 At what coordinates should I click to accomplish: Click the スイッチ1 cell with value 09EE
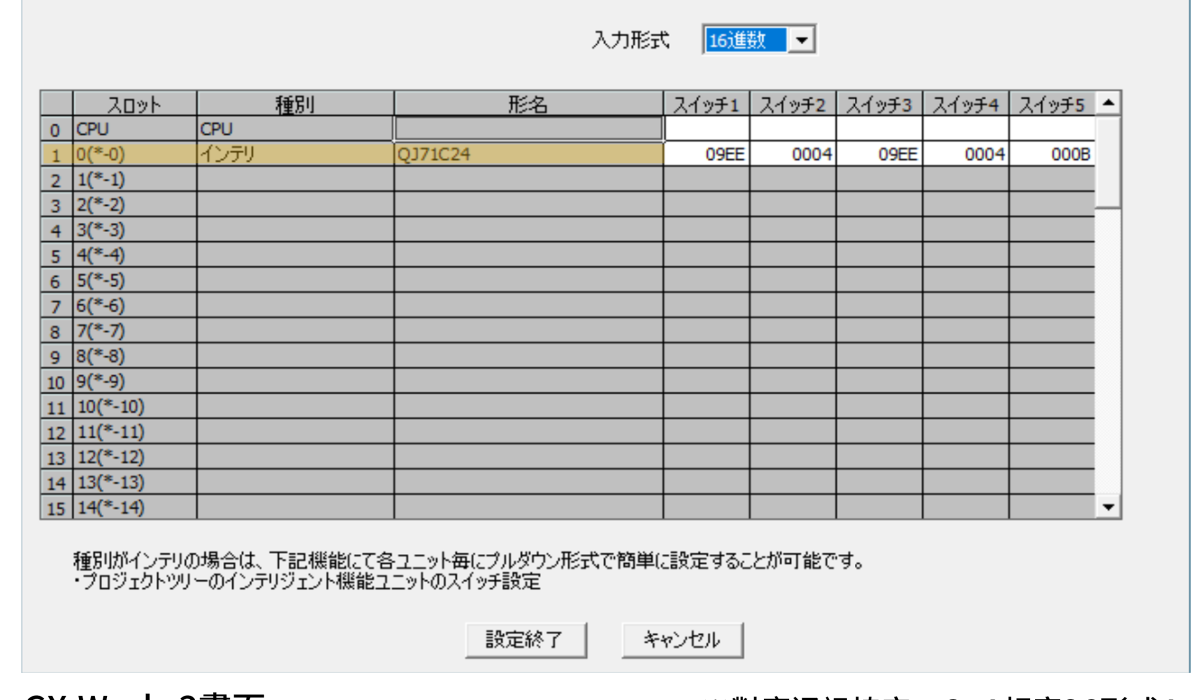click(x=707, y=154)
